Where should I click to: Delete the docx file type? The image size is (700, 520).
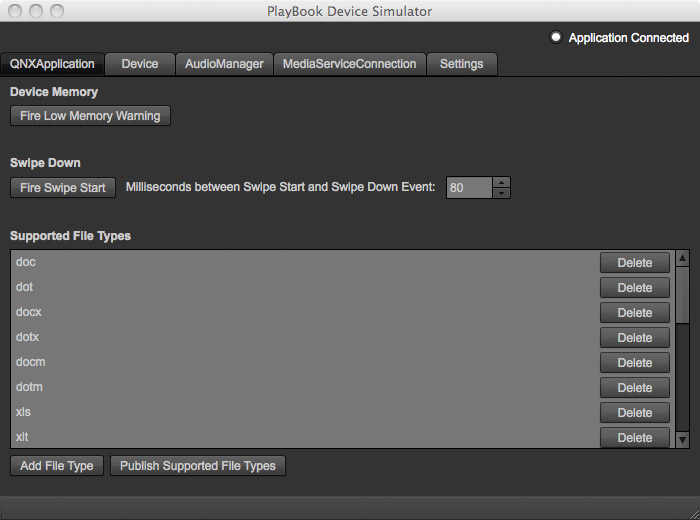point(635,312)
